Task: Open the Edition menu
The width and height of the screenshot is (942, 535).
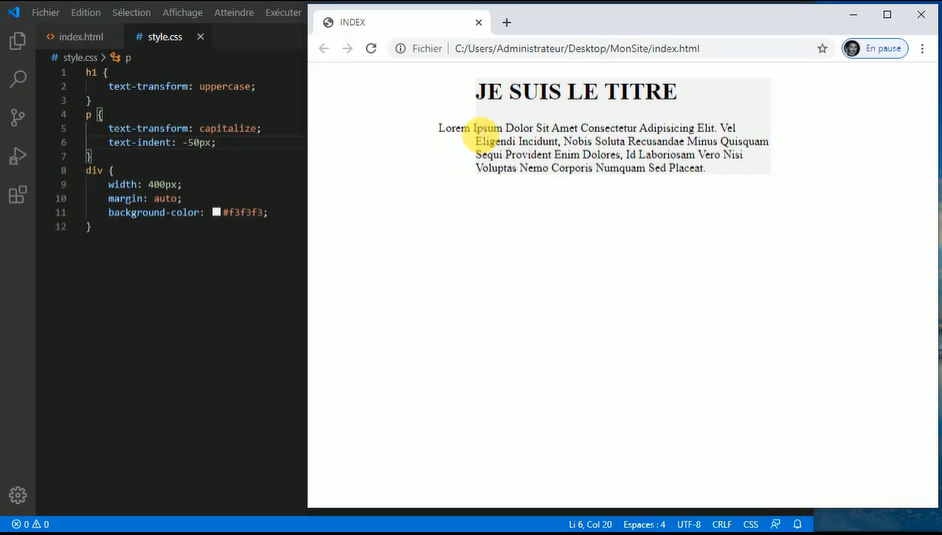Action: tap(86, 12)
